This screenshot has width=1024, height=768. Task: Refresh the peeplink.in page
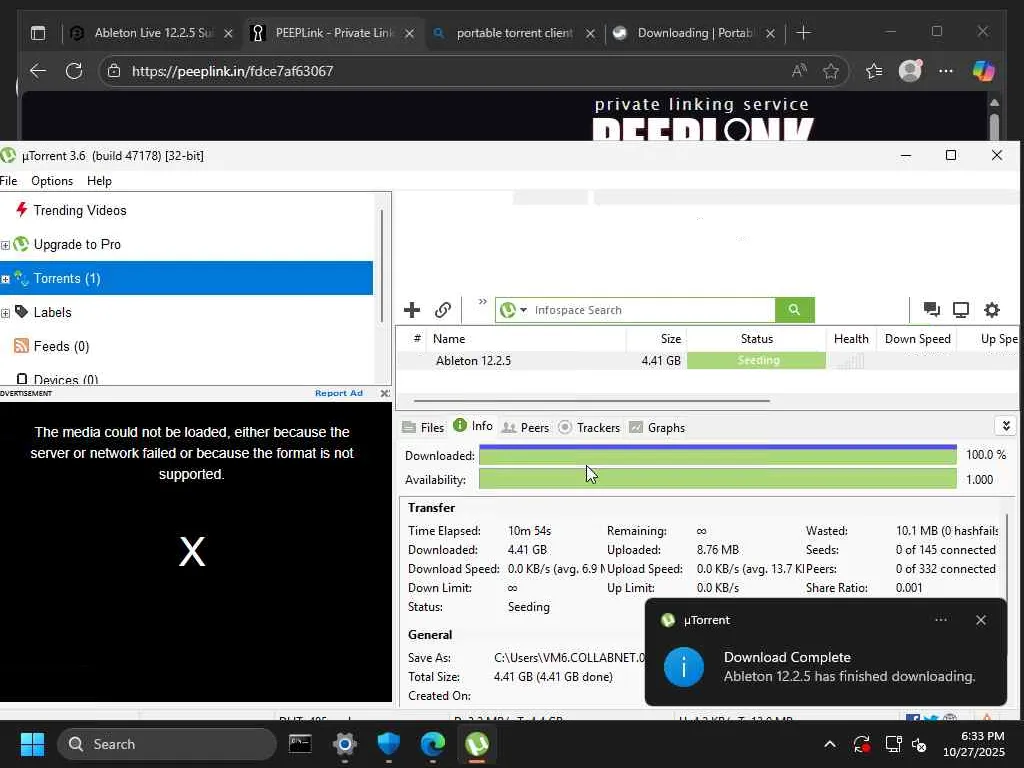point(74,71)
